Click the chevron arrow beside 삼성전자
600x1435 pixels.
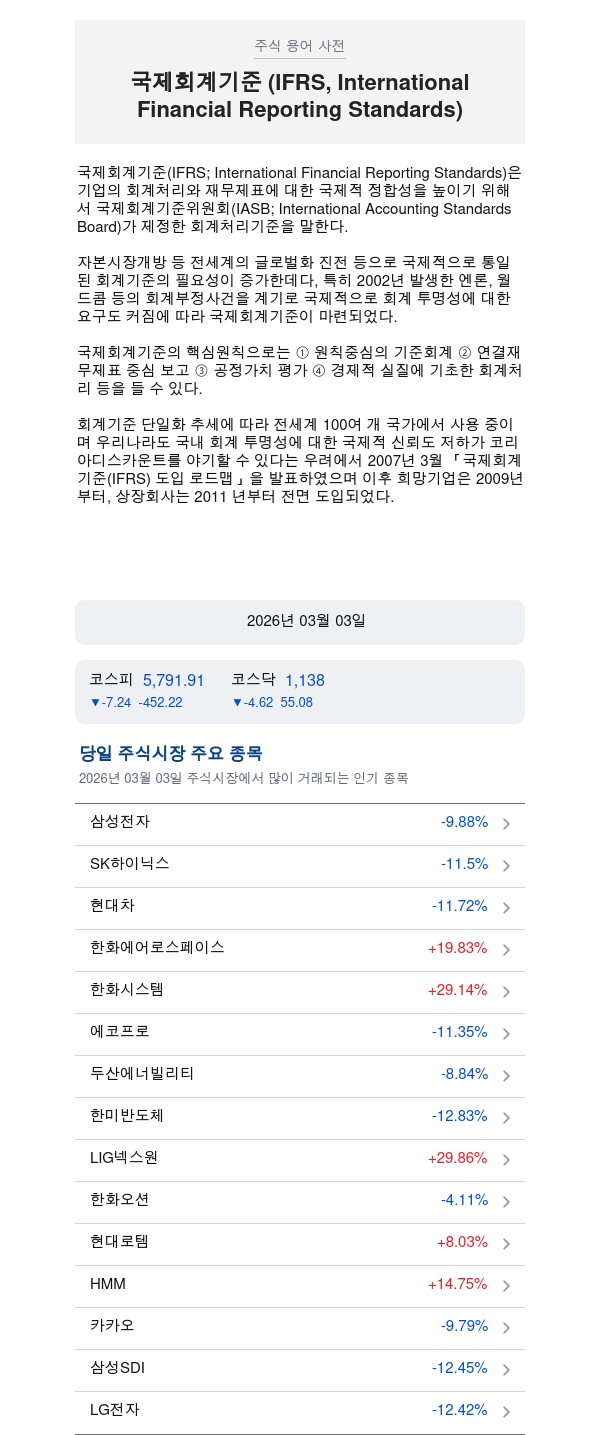(x=506, y=824)
